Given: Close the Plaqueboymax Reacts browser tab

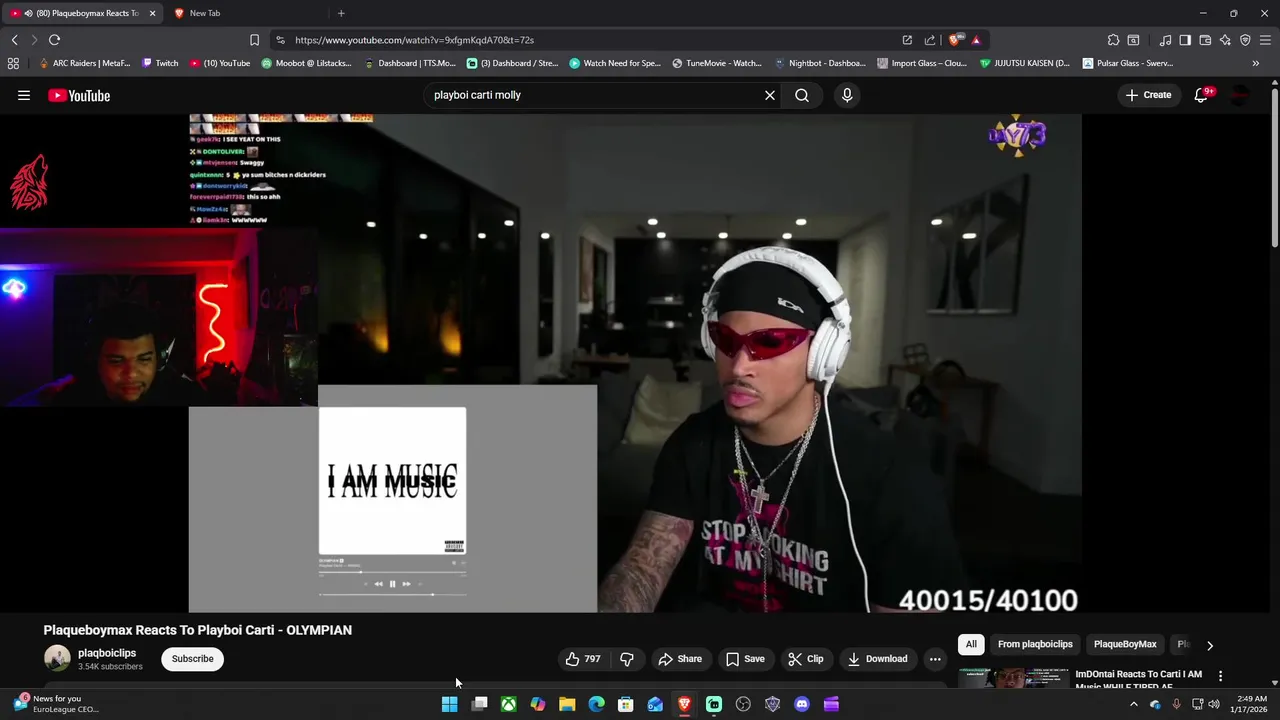Looking at the screenshot, I should 152,13.
